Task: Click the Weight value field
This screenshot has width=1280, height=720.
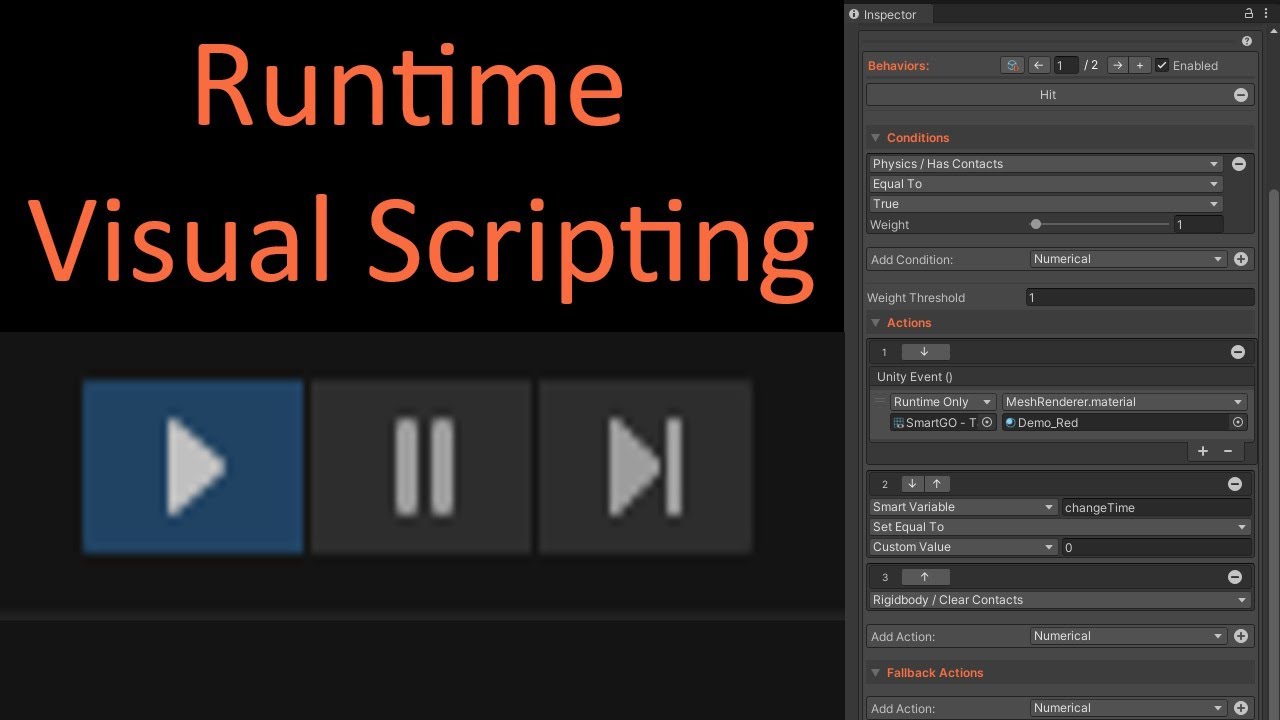Action: (1198, 225)
